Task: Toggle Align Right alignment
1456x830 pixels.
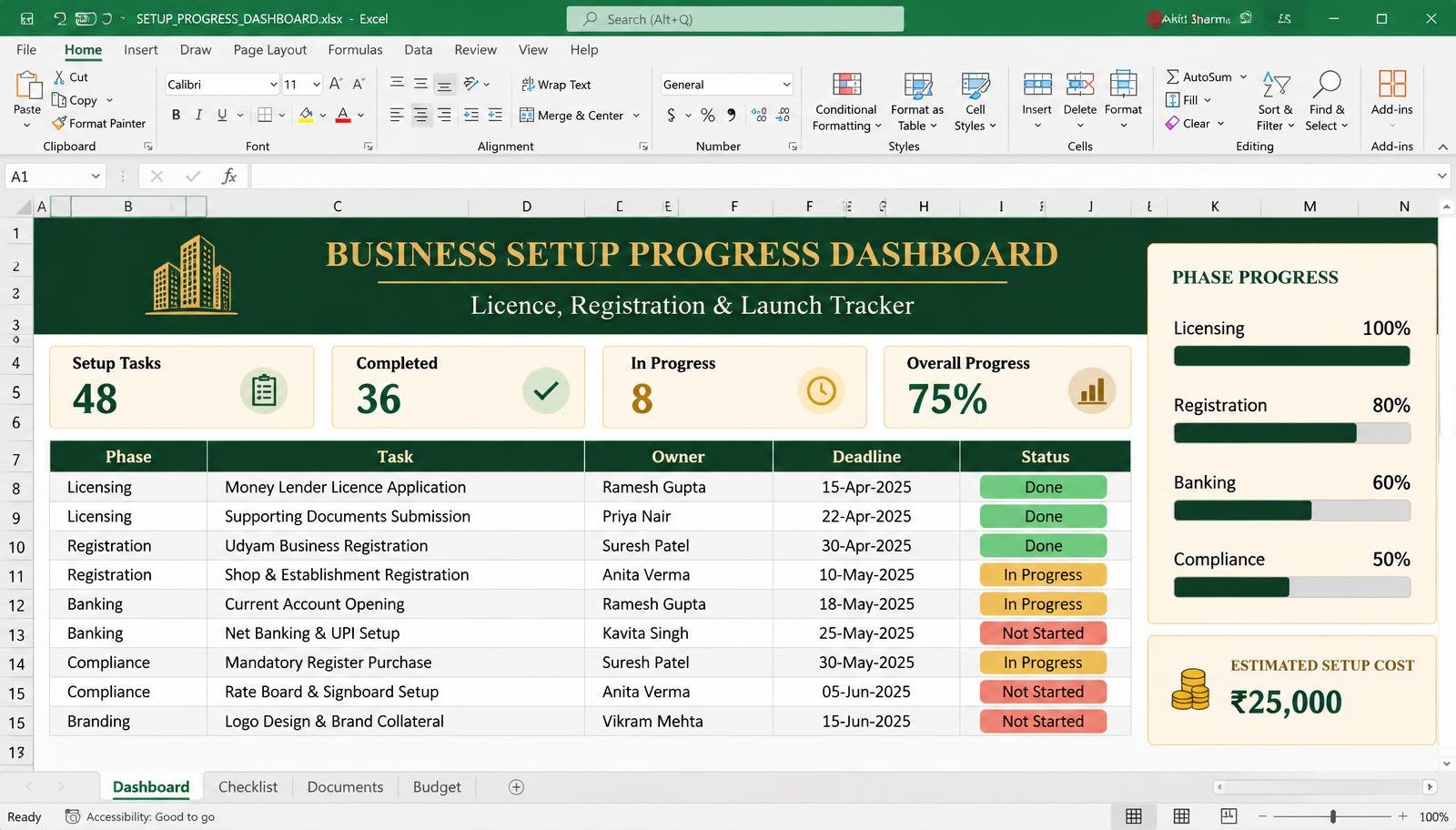Action: click(x=444, y=115)
